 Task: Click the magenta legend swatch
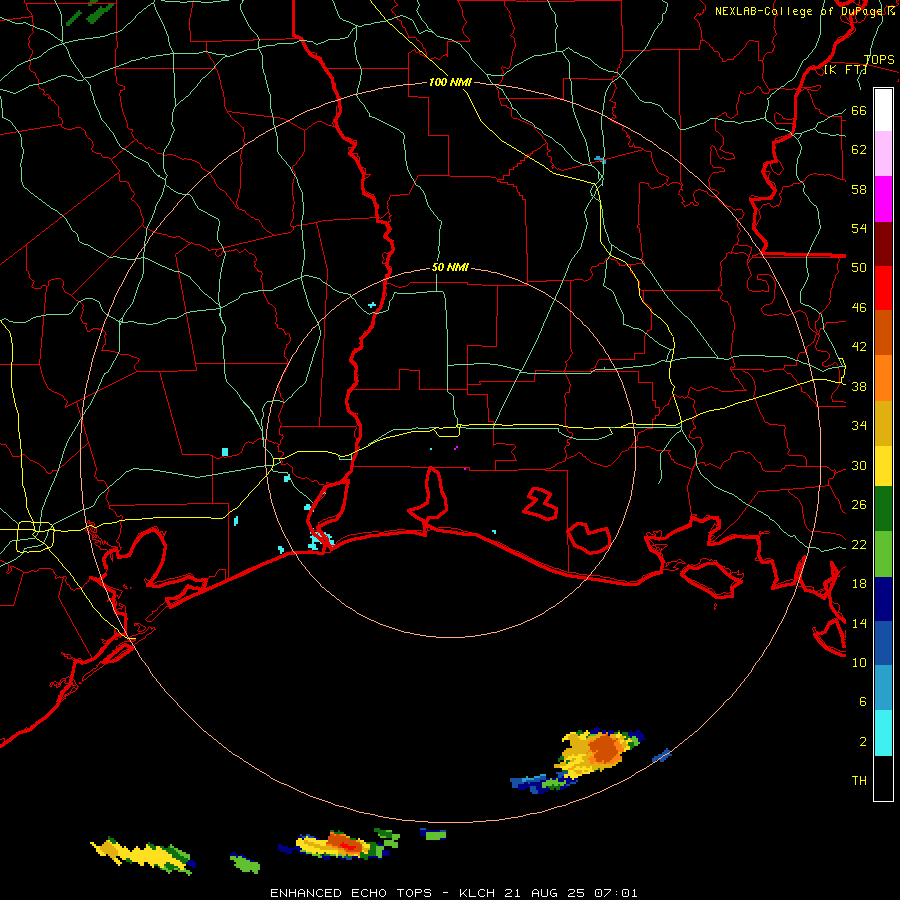point(883,198)
